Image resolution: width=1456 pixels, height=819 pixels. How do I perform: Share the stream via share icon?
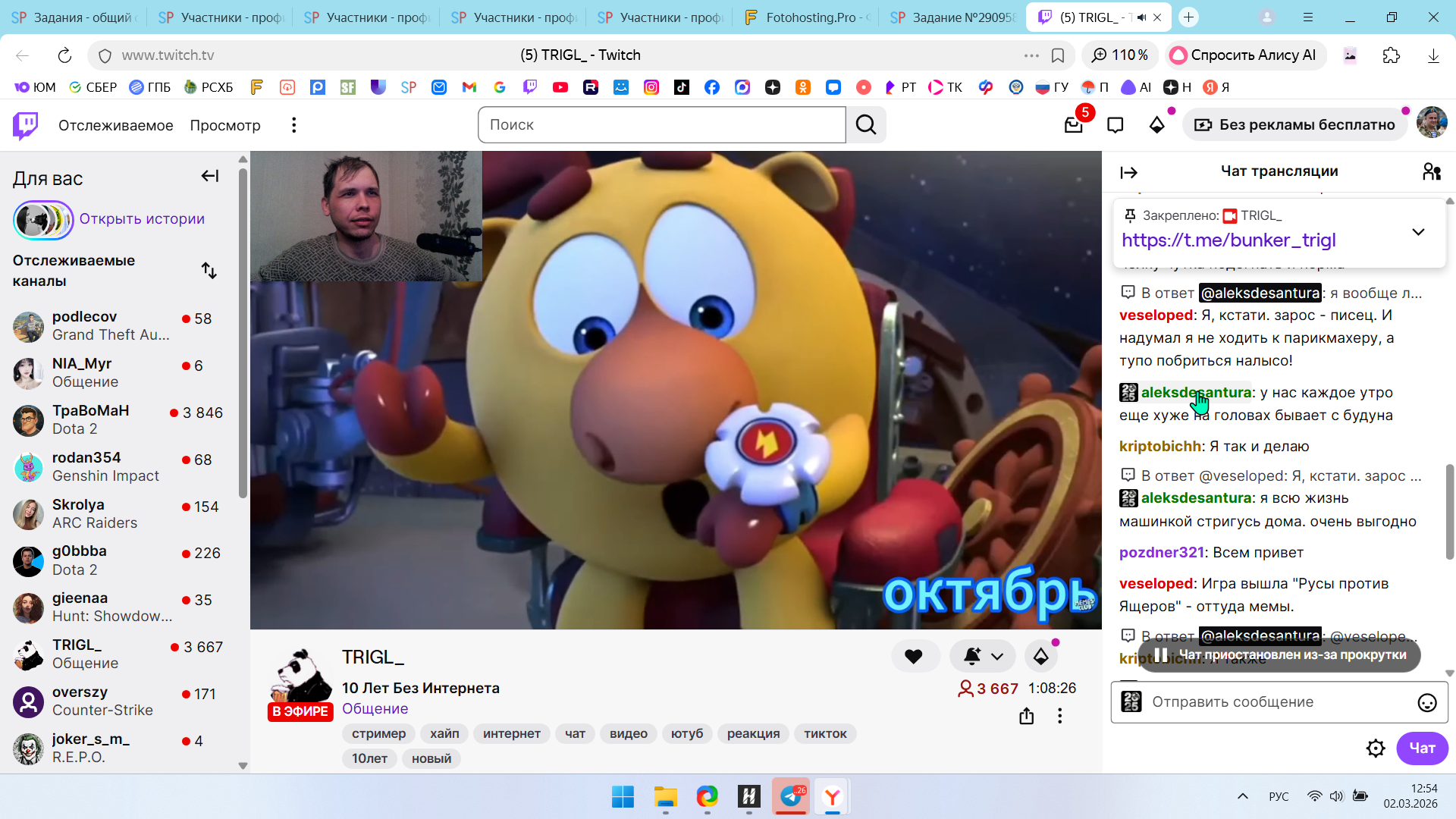tap(1026, 716)
